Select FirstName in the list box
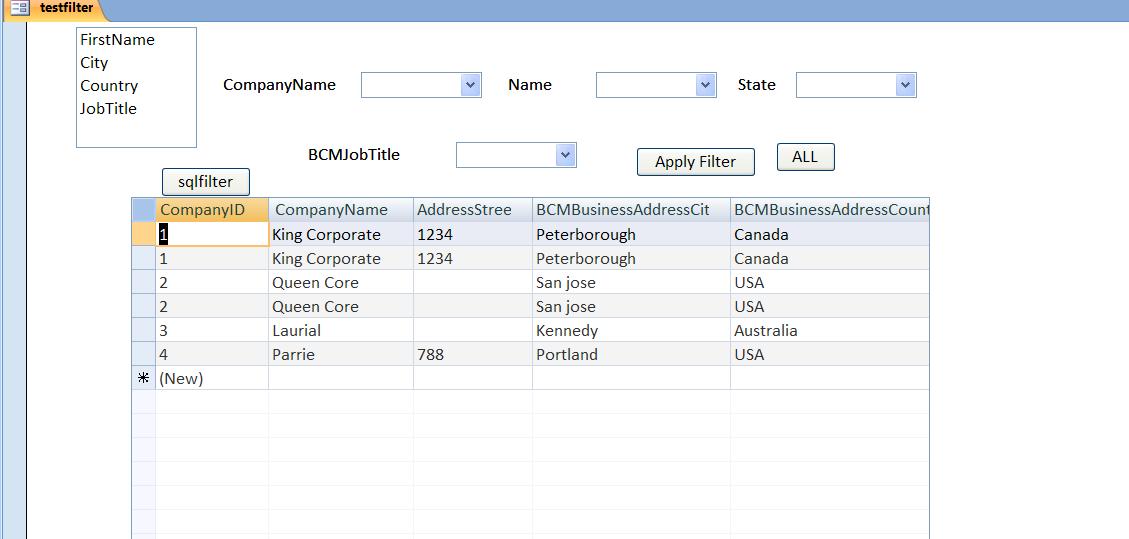The width and height of the screenshot is (1129, 539). 117,40
